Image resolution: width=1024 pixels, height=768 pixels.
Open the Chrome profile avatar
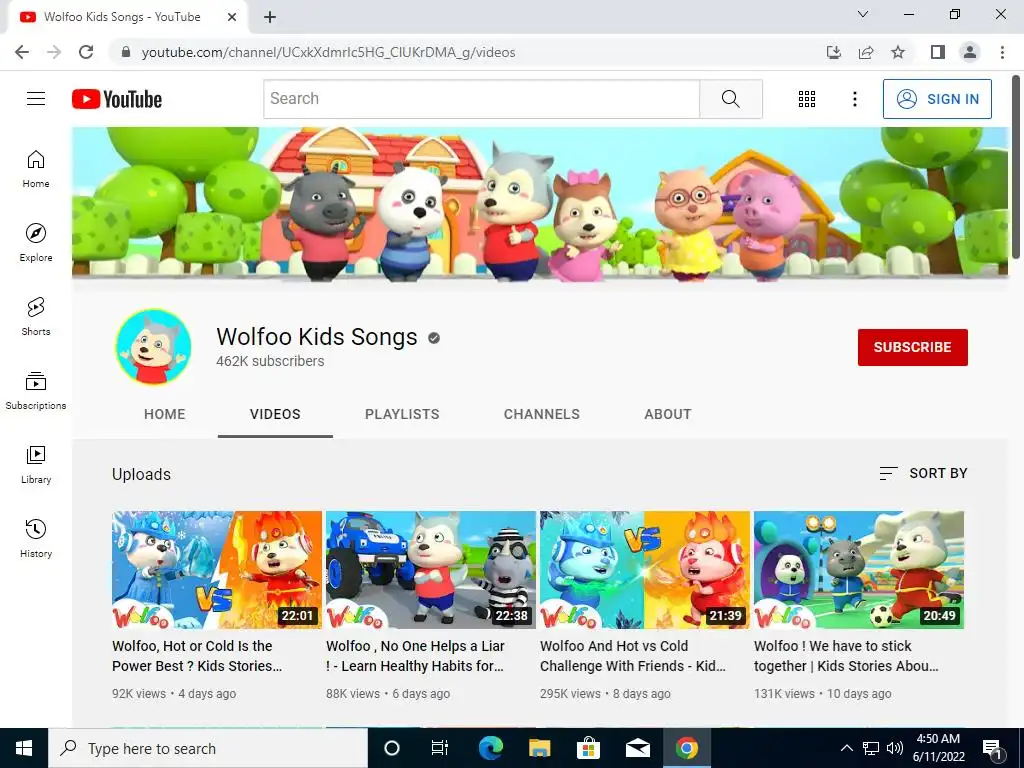pyautogui.click(x=970, y=52)
